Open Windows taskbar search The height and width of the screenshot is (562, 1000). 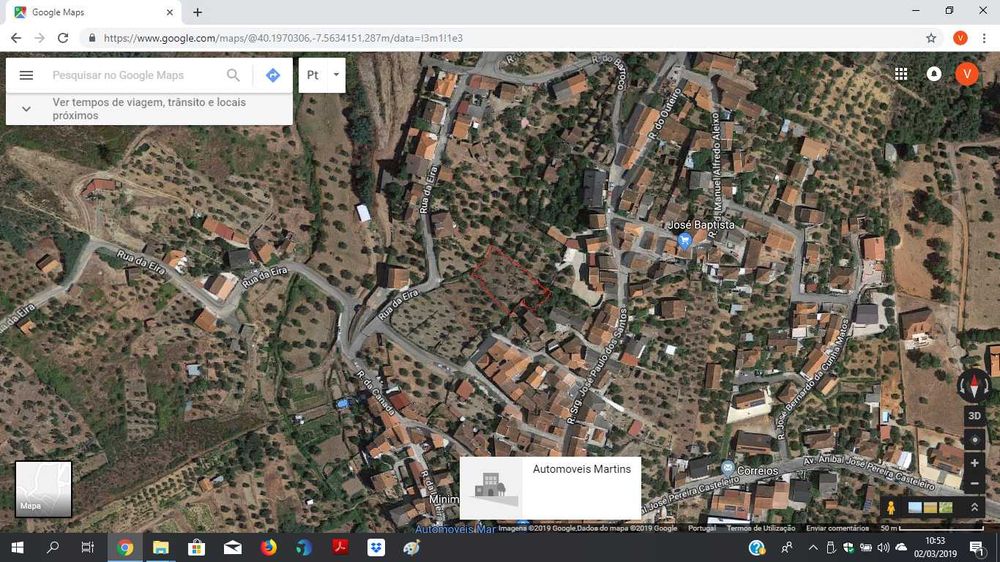(x=53, y=547)
